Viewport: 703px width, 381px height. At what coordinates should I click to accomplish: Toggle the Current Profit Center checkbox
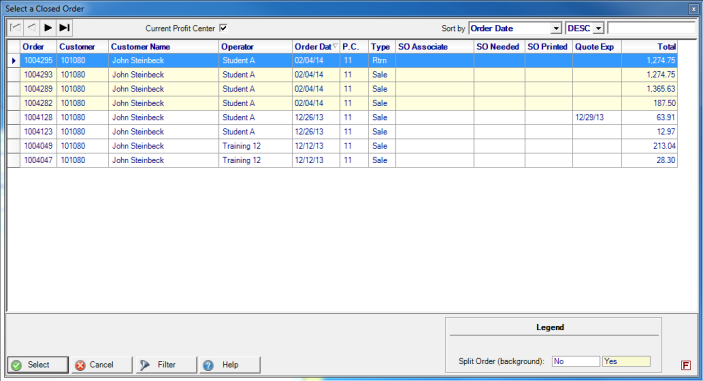click(223, 28)
